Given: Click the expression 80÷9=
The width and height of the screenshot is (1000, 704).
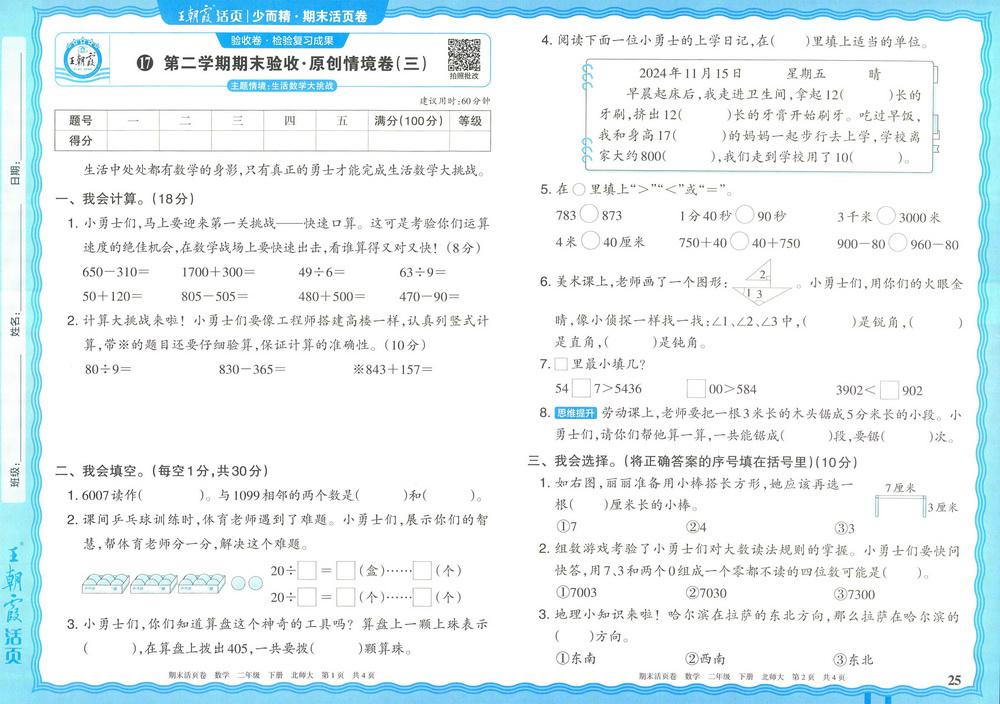Looking at the screenshot, I should coord(108,369).
